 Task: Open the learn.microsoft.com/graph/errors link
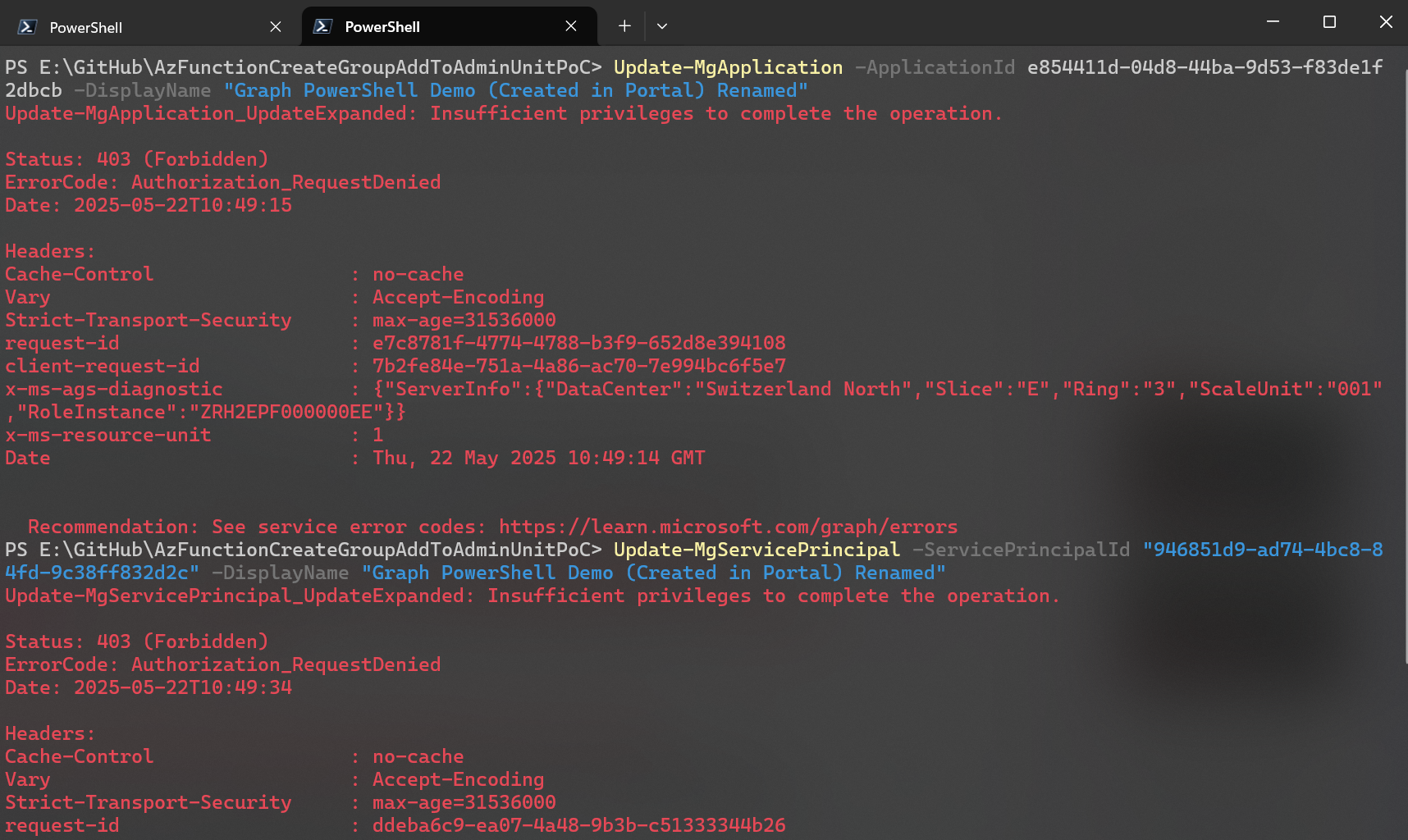click(728, 527)
